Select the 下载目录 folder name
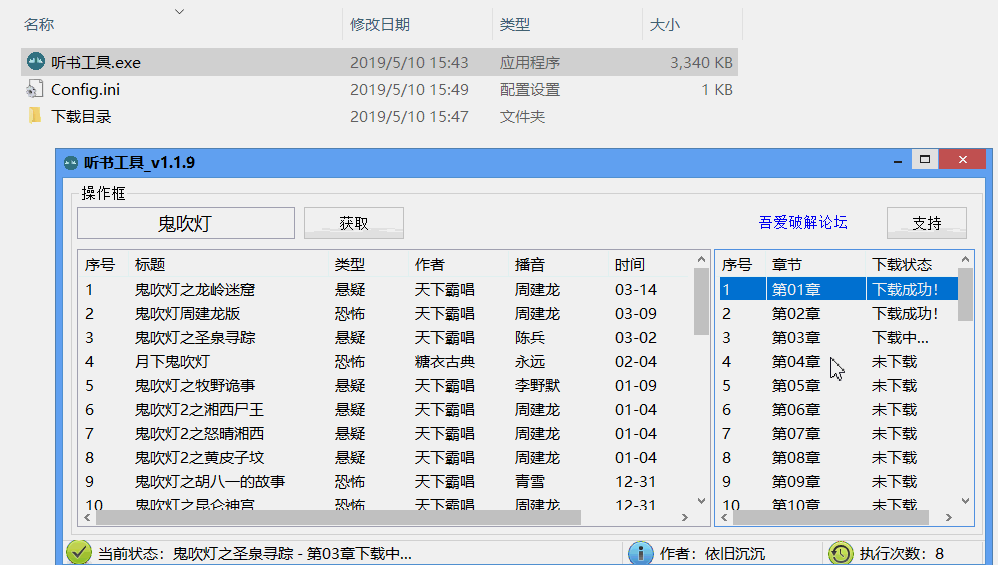 [x=81, y=116]
